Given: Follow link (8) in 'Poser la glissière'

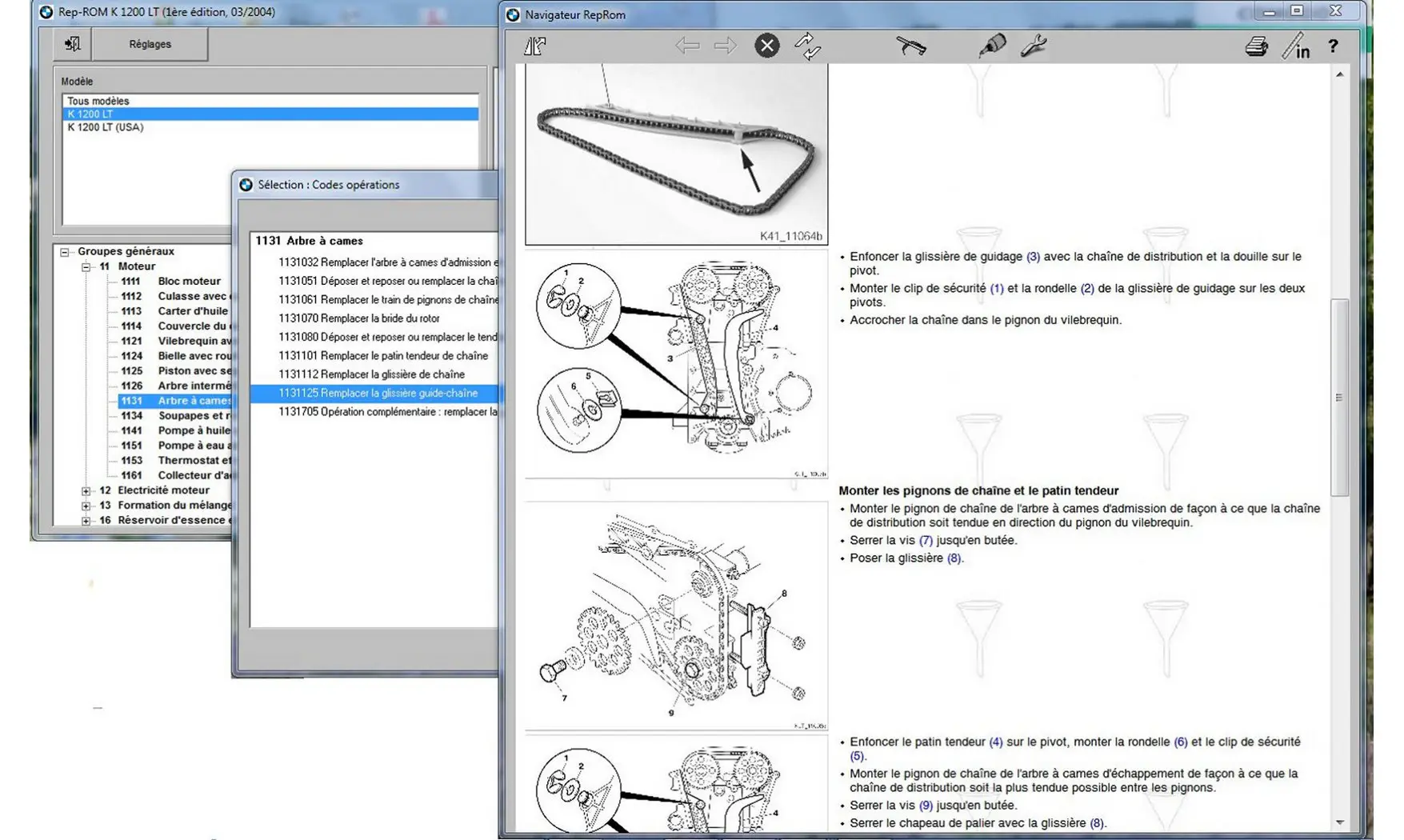Looking at the screenshot, I should (954, 558).
